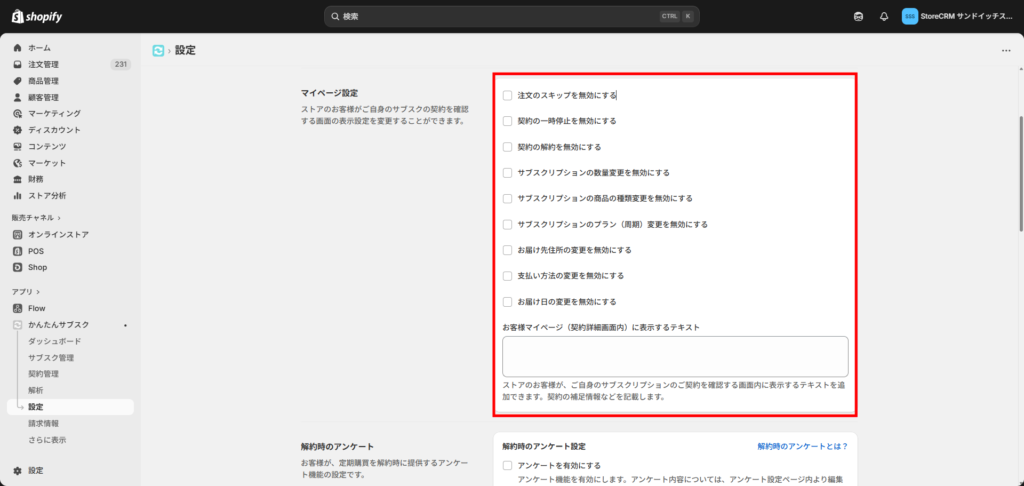The width and height of the screenshot is (1024, 486).
Task: Click the マーケット globe icon
Action: pos(18,163)
